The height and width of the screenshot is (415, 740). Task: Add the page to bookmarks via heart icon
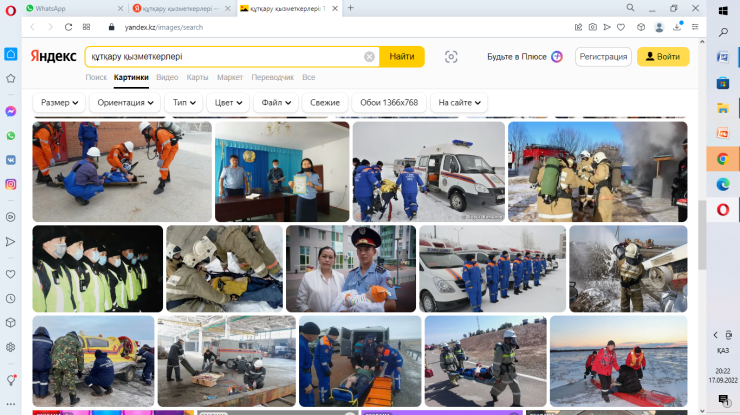pyautogui.click(x=621, y=27)
